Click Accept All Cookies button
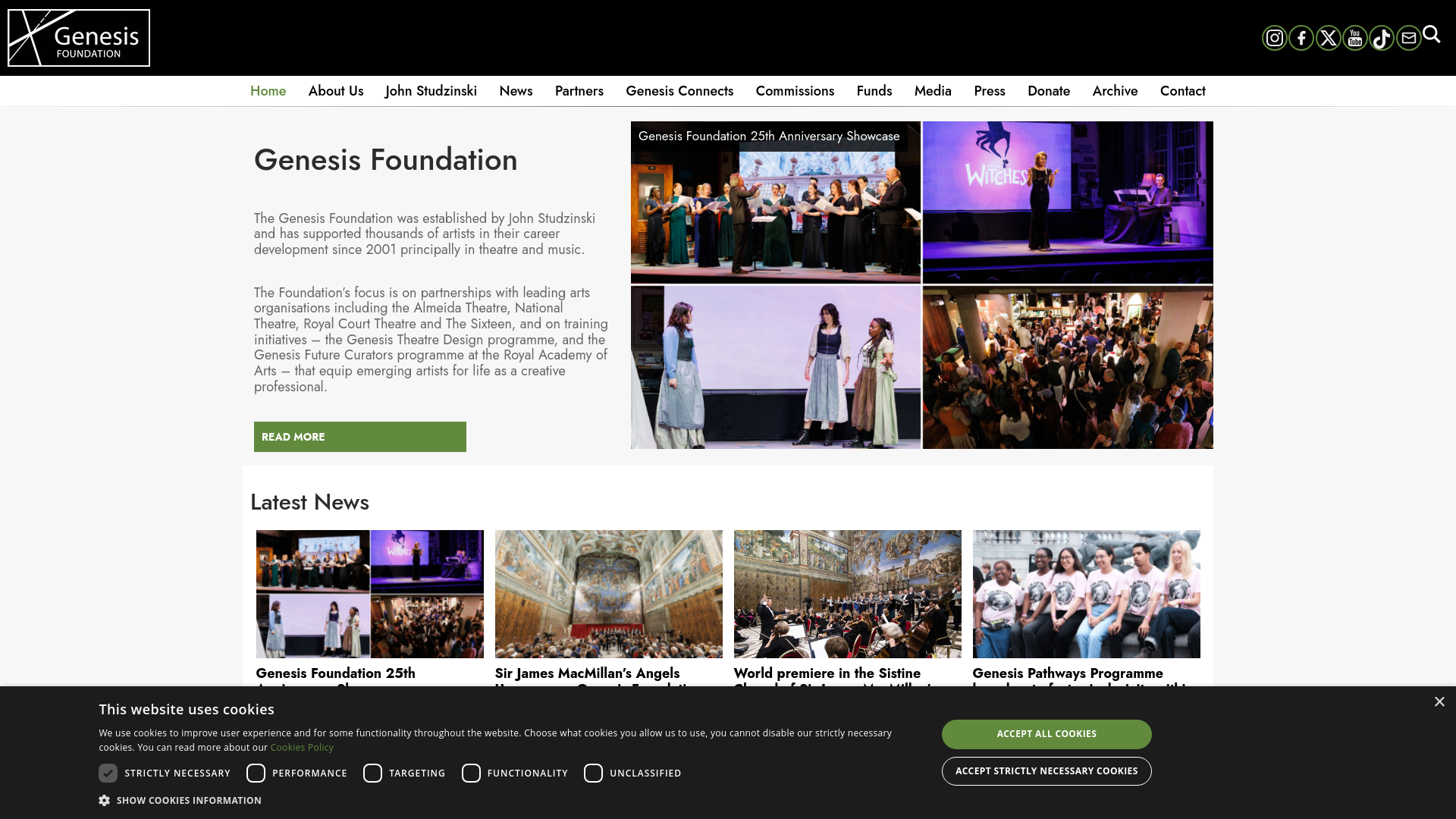Image resolution: width=1456 pixels, height=819 pixels. pyautogui.click(x=1046, y=734)
